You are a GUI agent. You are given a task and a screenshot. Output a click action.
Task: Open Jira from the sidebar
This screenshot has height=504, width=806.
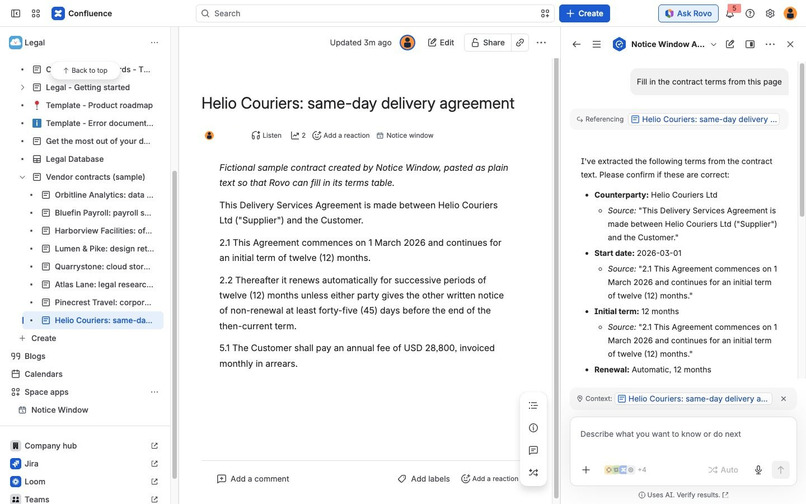[x=31, y=464]
